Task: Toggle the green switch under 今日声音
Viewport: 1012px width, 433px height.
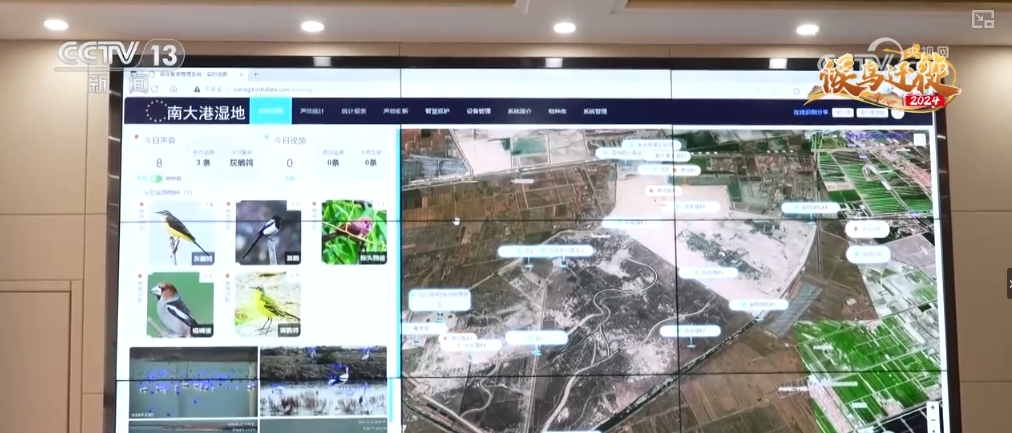Action: click(157, 178)
